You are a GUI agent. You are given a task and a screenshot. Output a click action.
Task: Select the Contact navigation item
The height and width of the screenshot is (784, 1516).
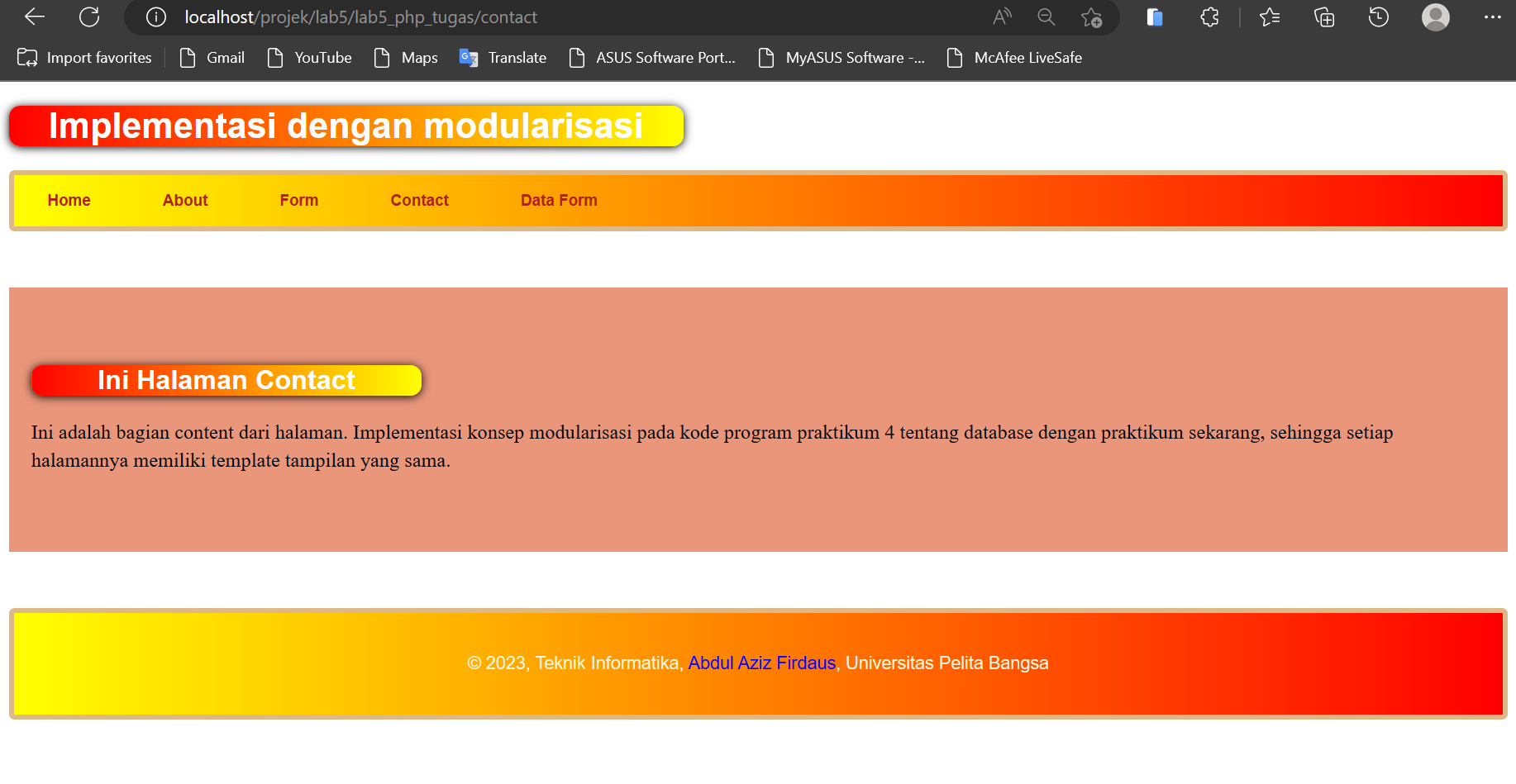(419, 200)
